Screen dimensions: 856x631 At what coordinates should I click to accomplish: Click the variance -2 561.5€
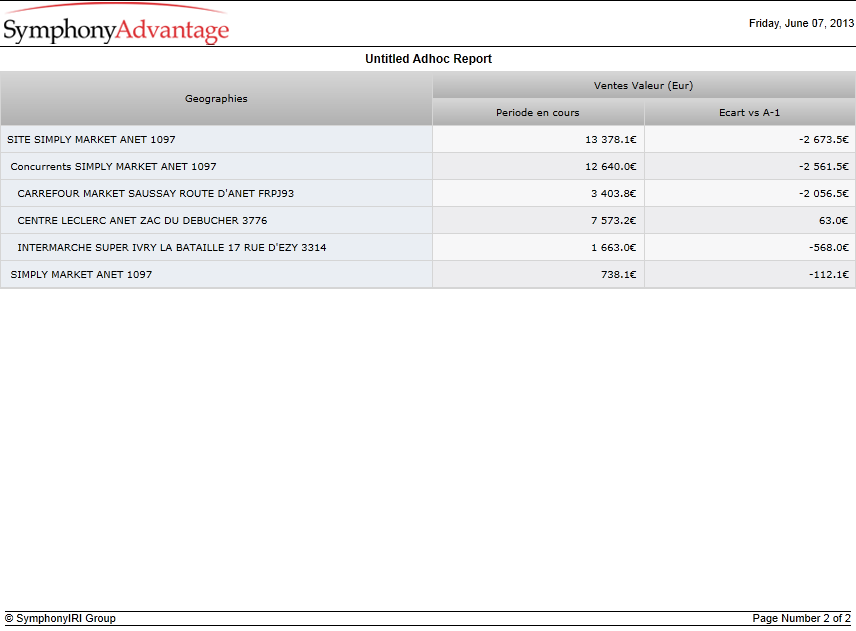(x=824, y=166)
